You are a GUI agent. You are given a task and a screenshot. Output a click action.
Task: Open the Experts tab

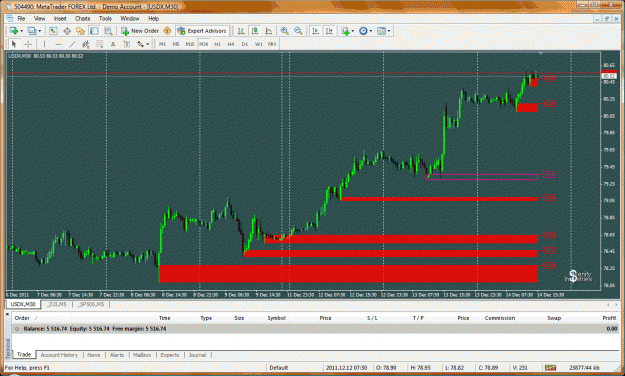pyautogui.click(x=170, y=355)
